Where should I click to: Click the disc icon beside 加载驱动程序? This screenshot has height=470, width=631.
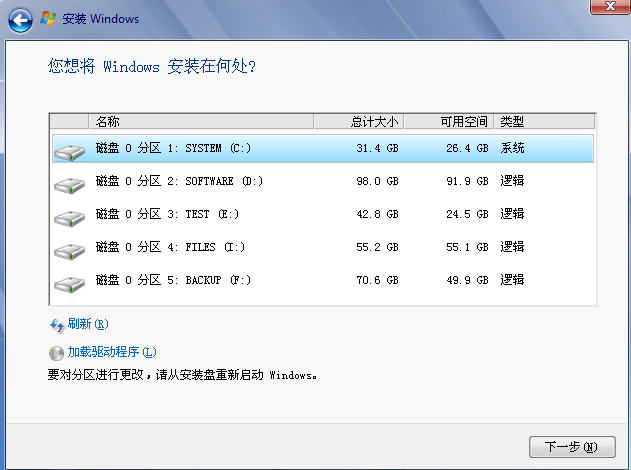(x=56, y=352)
